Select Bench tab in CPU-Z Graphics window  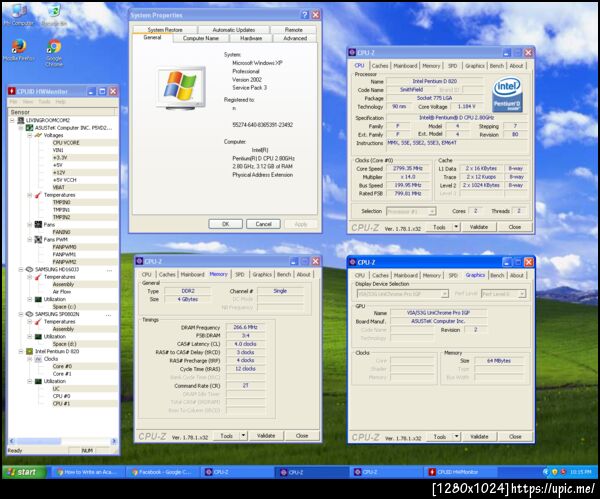point(497,275)
